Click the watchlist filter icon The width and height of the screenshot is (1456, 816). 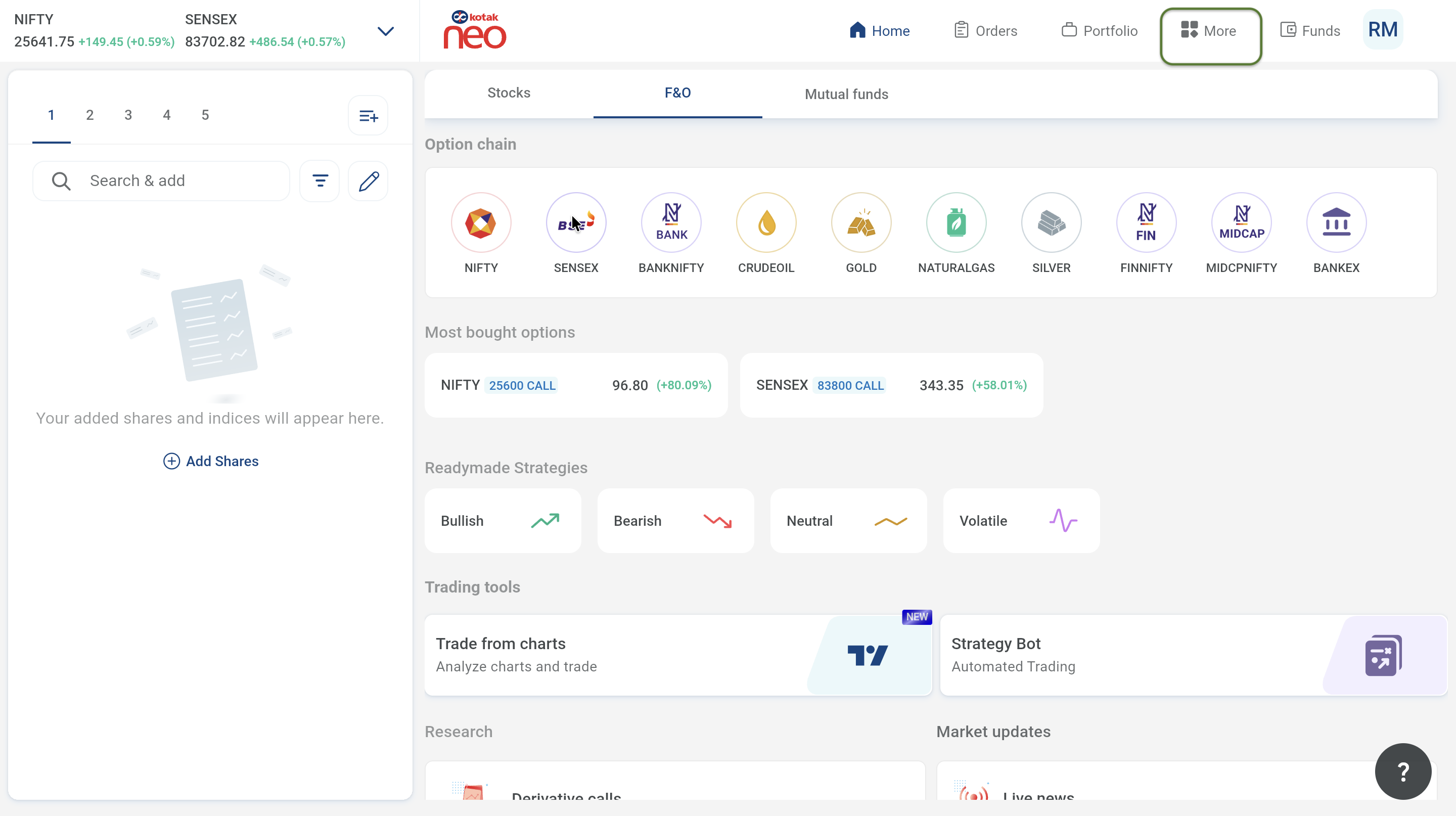pos(320,181)
